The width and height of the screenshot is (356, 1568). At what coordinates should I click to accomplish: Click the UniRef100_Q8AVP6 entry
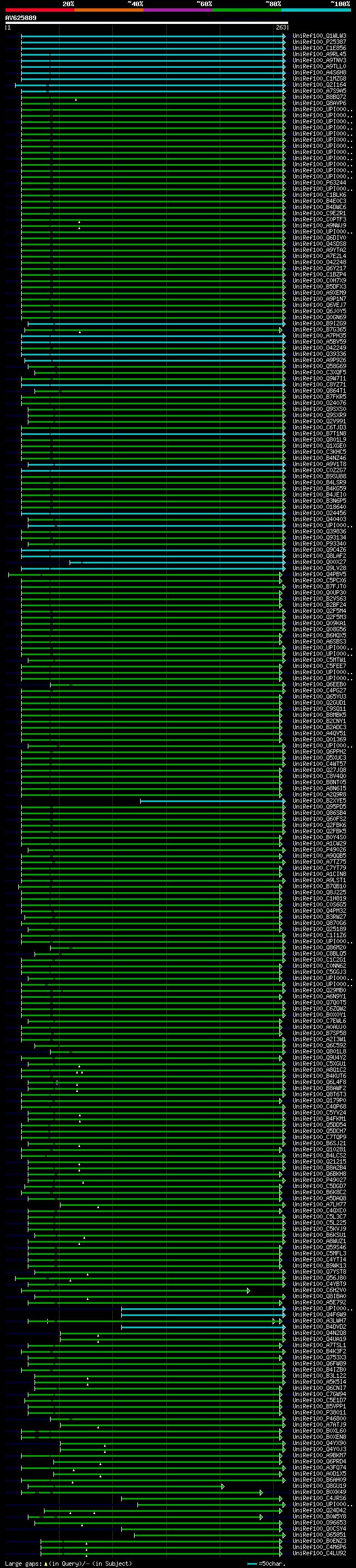(319, 103)
